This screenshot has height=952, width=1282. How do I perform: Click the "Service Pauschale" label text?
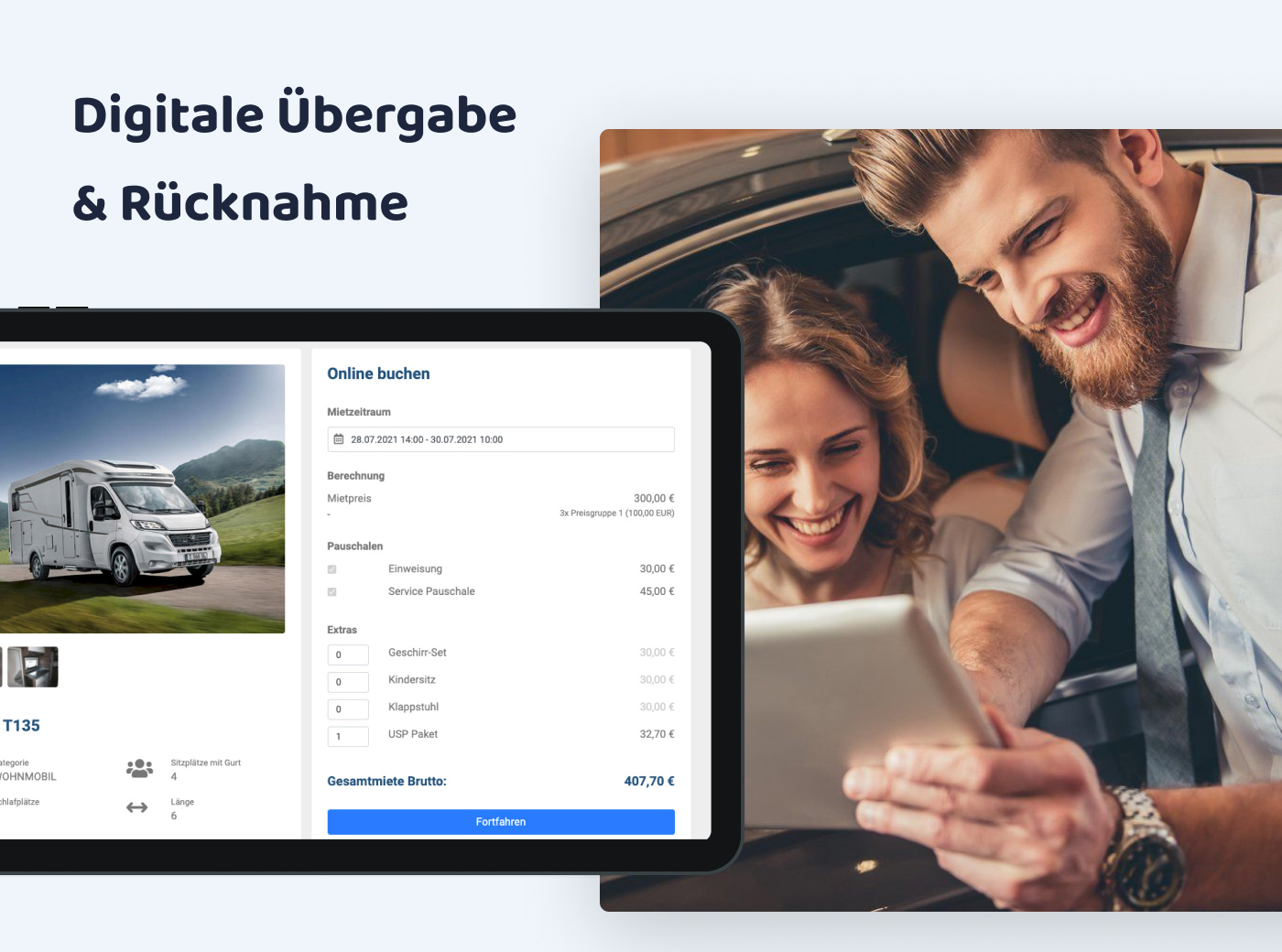pyautogui.click(x=431, y=591)
